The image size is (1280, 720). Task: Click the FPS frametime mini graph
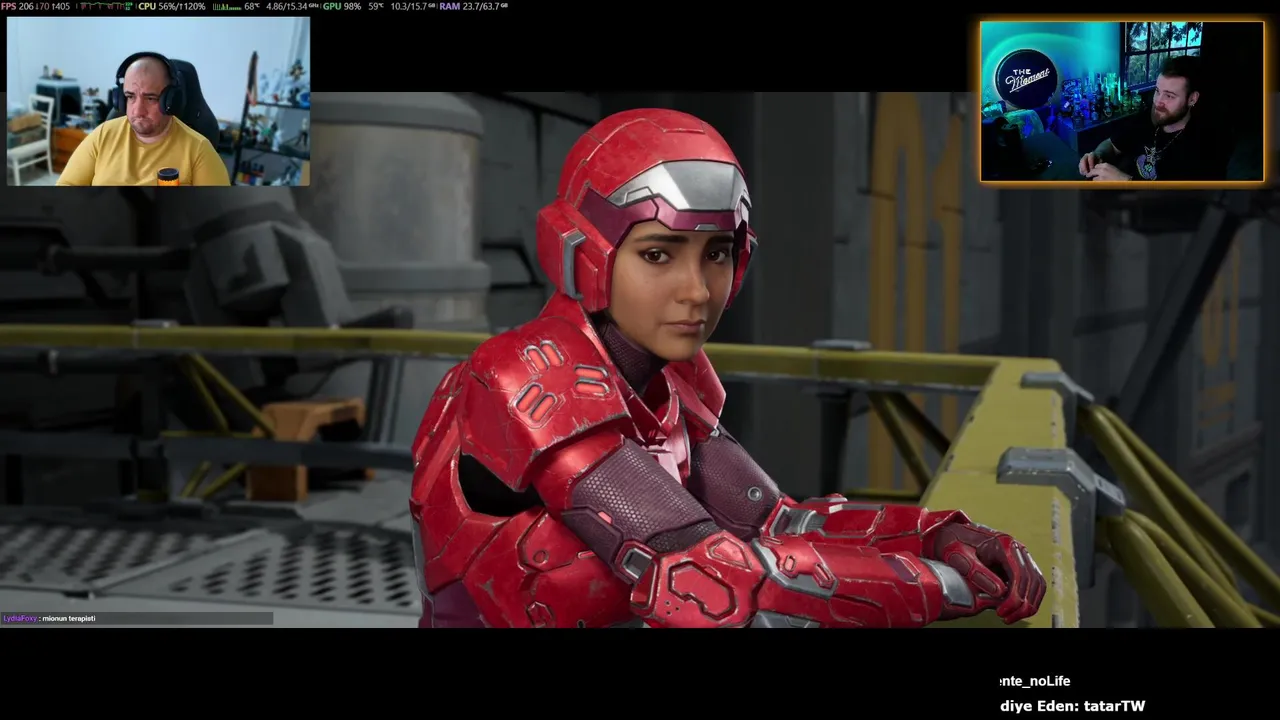[x=106, y=6]
